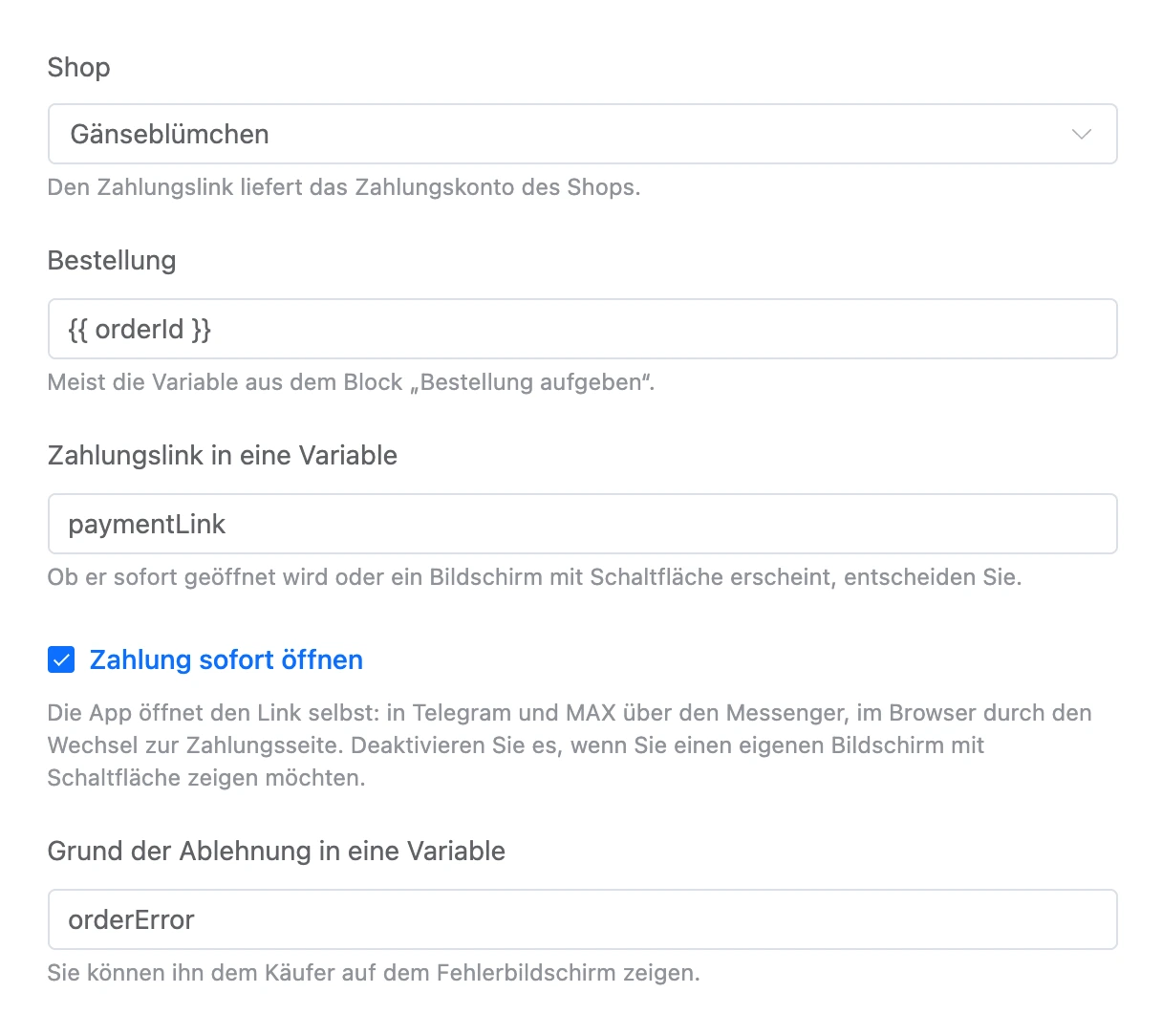Click the orderError variable input field
The width and height of the screenshot is (1162, 1036).
[582, 919]
